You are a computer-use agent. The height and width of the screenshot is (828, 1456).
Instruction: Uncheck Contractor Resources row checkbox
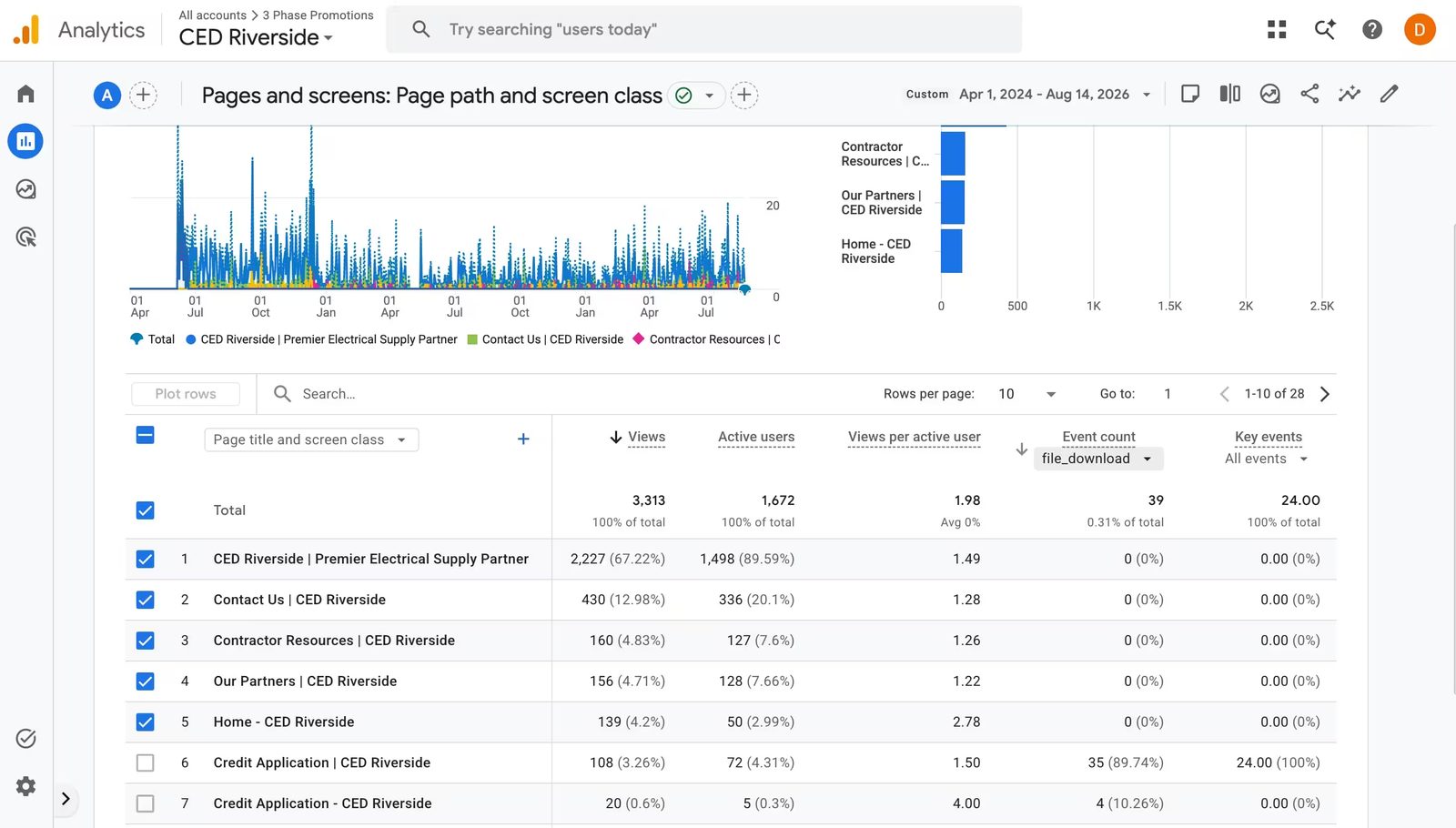145,641
